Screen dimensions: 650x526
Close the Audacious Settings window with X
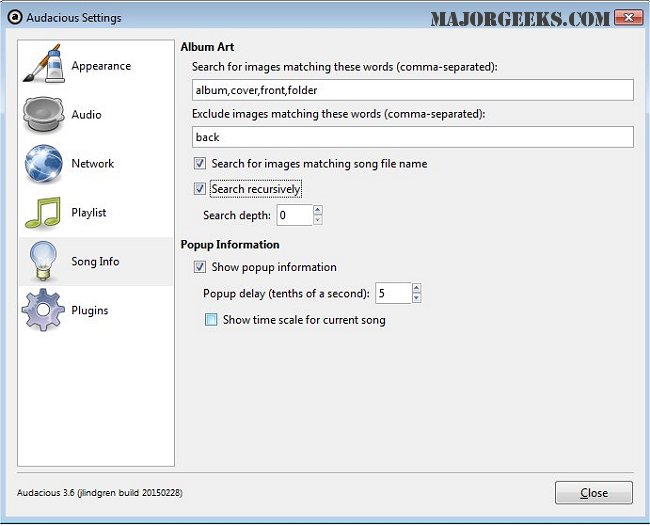click(x=628, y=17)
